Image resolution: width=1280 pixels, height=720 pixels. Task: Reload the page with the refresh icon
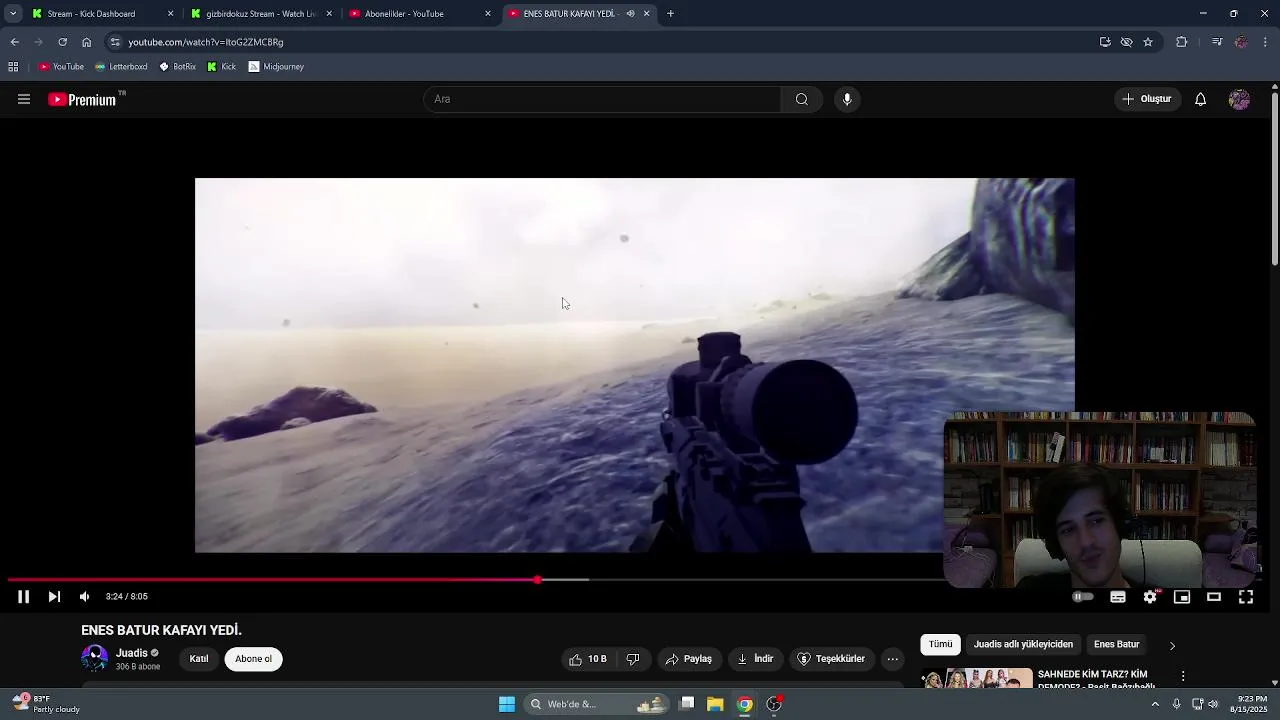click(x=62, y=42)
